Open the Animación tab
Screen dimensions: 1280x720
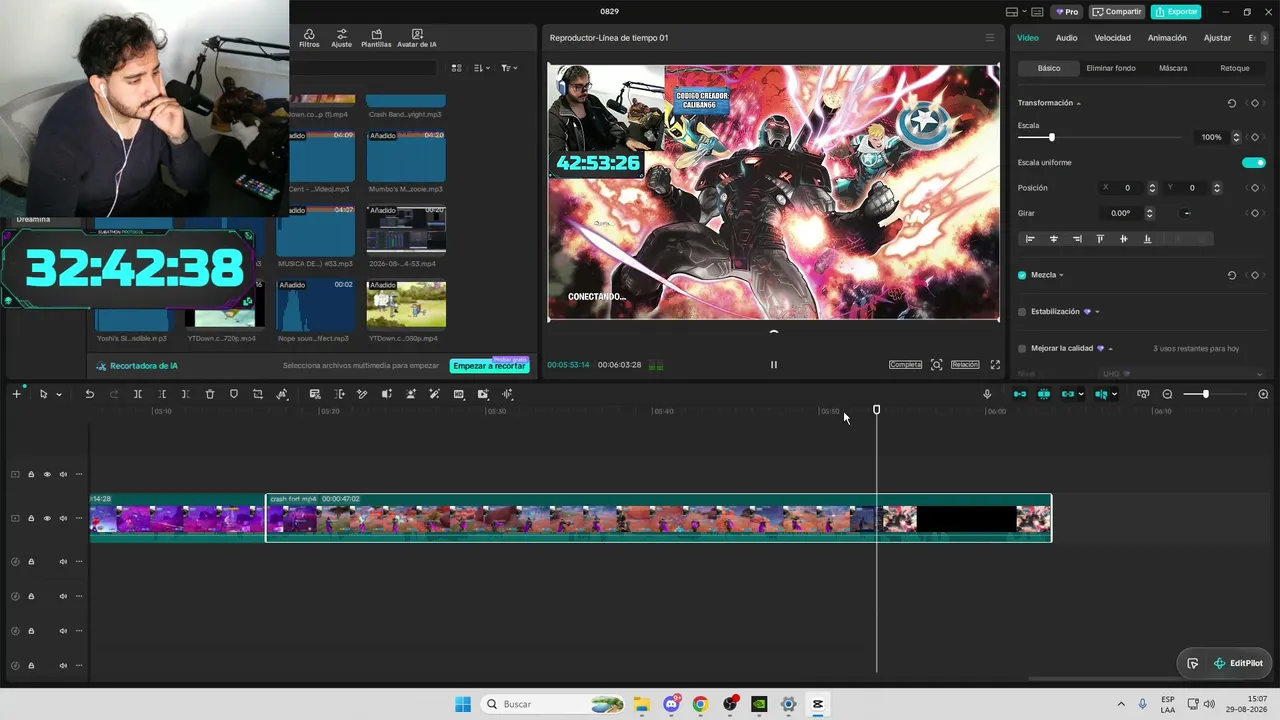[1167, 38]
